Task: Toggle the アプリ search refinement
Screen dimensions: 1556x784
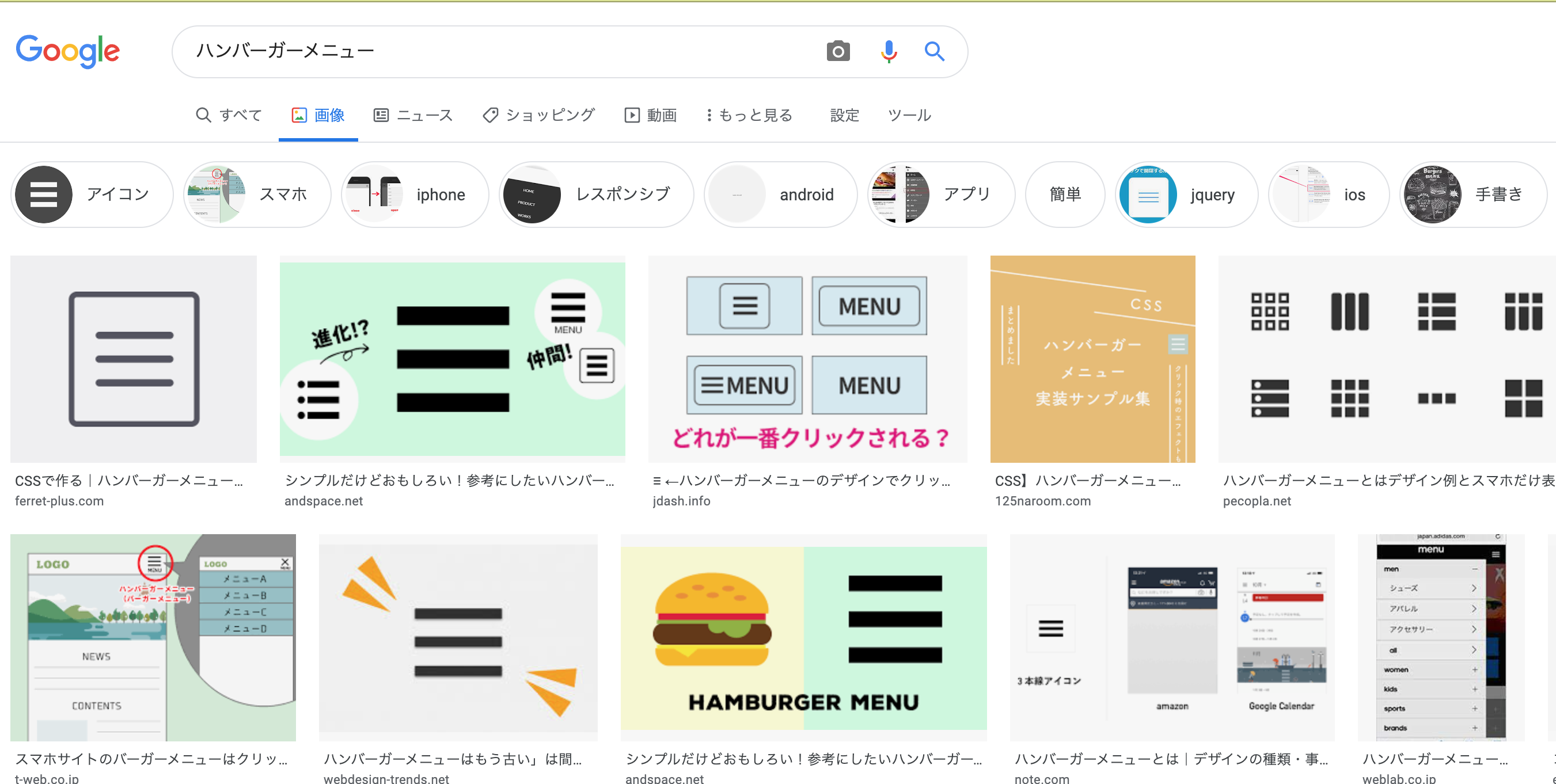Action: pos(940,194)
